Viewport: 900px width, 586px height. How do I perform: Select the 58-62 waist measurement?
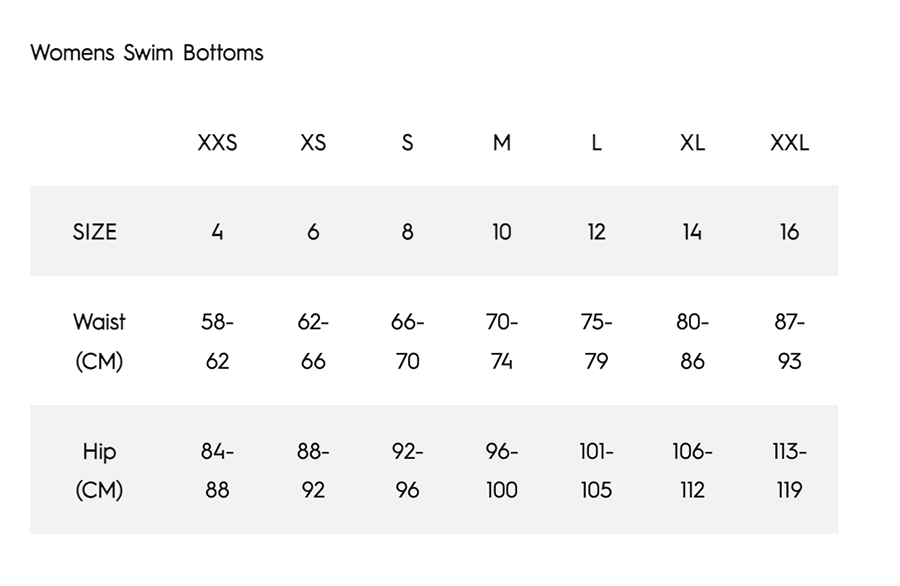point(217,341)
